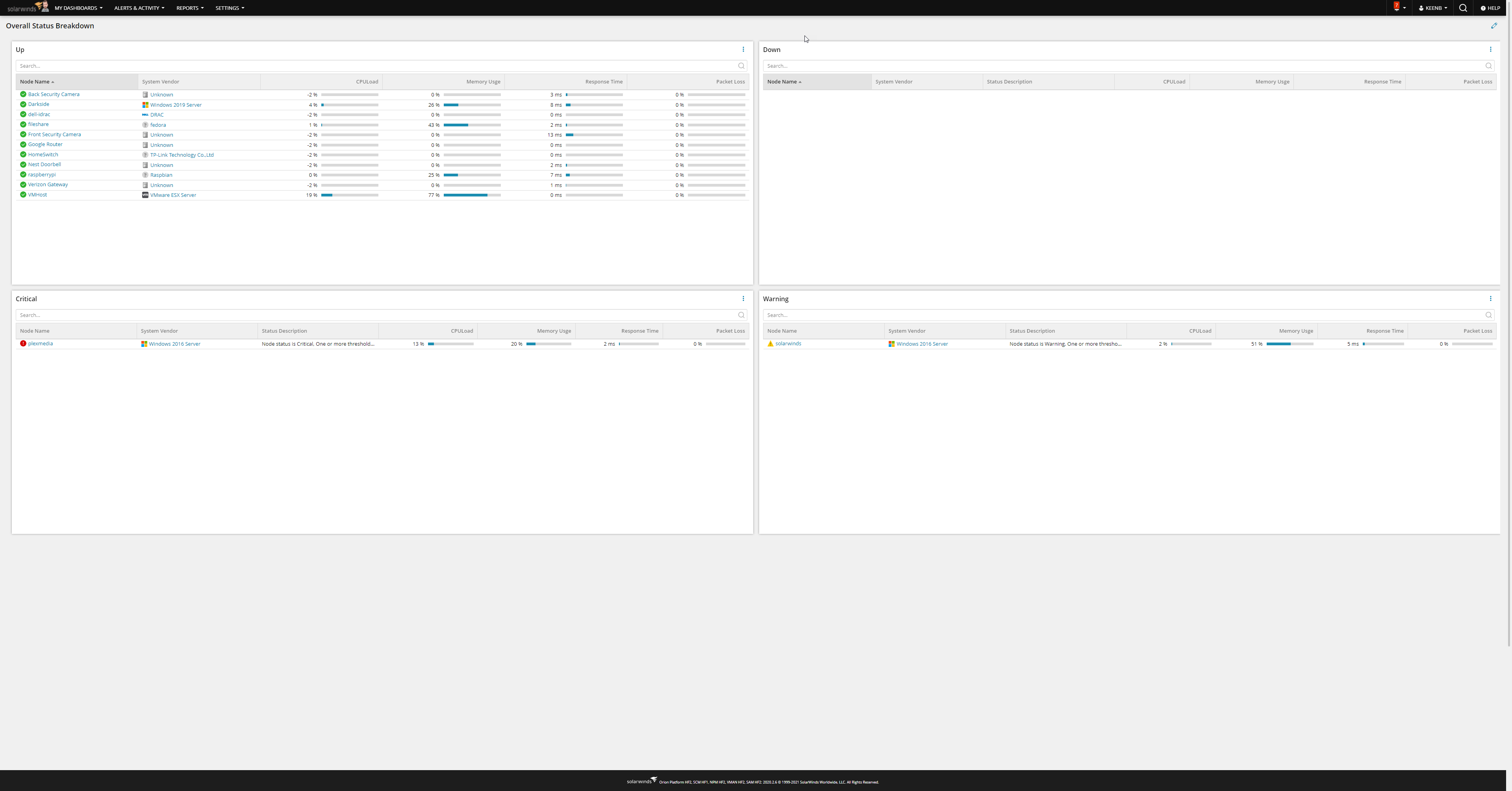
Task: Open the alerts notification bell
Action: pos(1397,7)
